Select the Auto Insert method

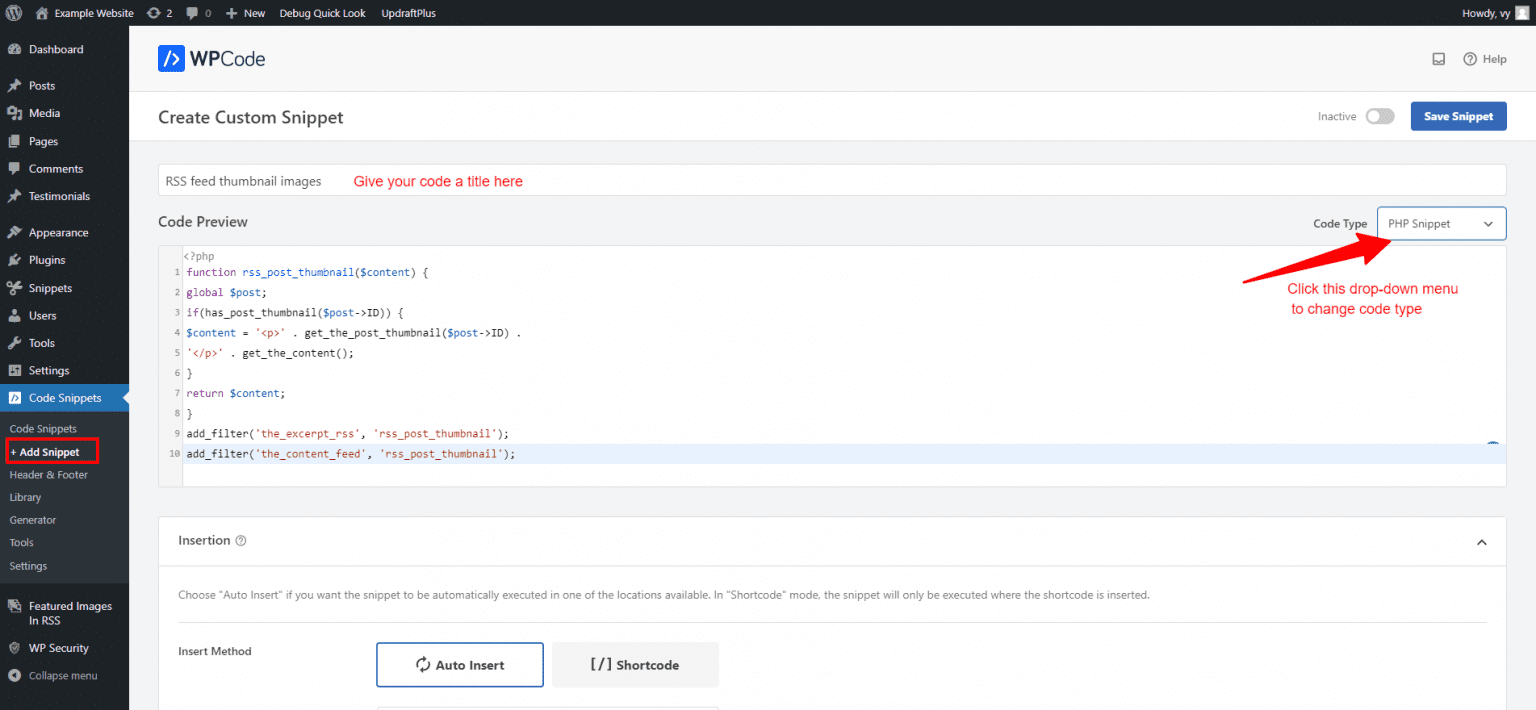(459, 664)
